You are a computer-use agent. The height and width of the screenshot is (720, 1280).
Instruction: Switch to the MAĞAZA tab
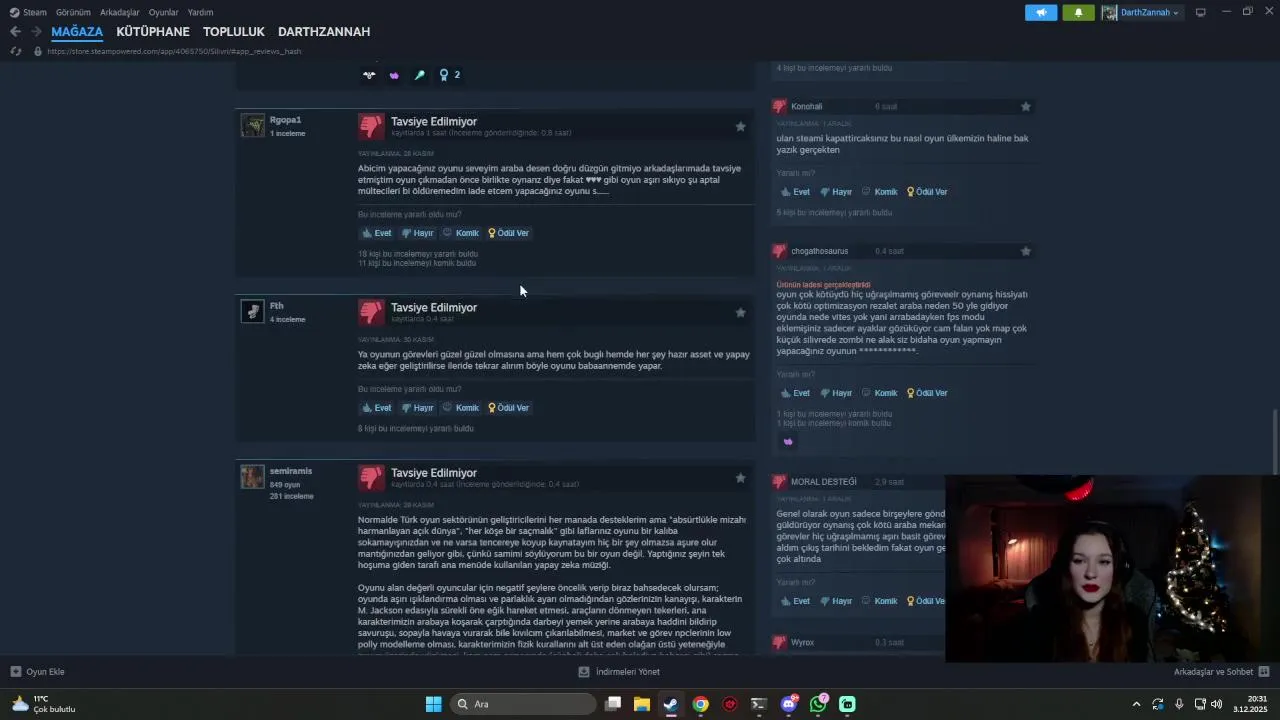pos(77,32)
